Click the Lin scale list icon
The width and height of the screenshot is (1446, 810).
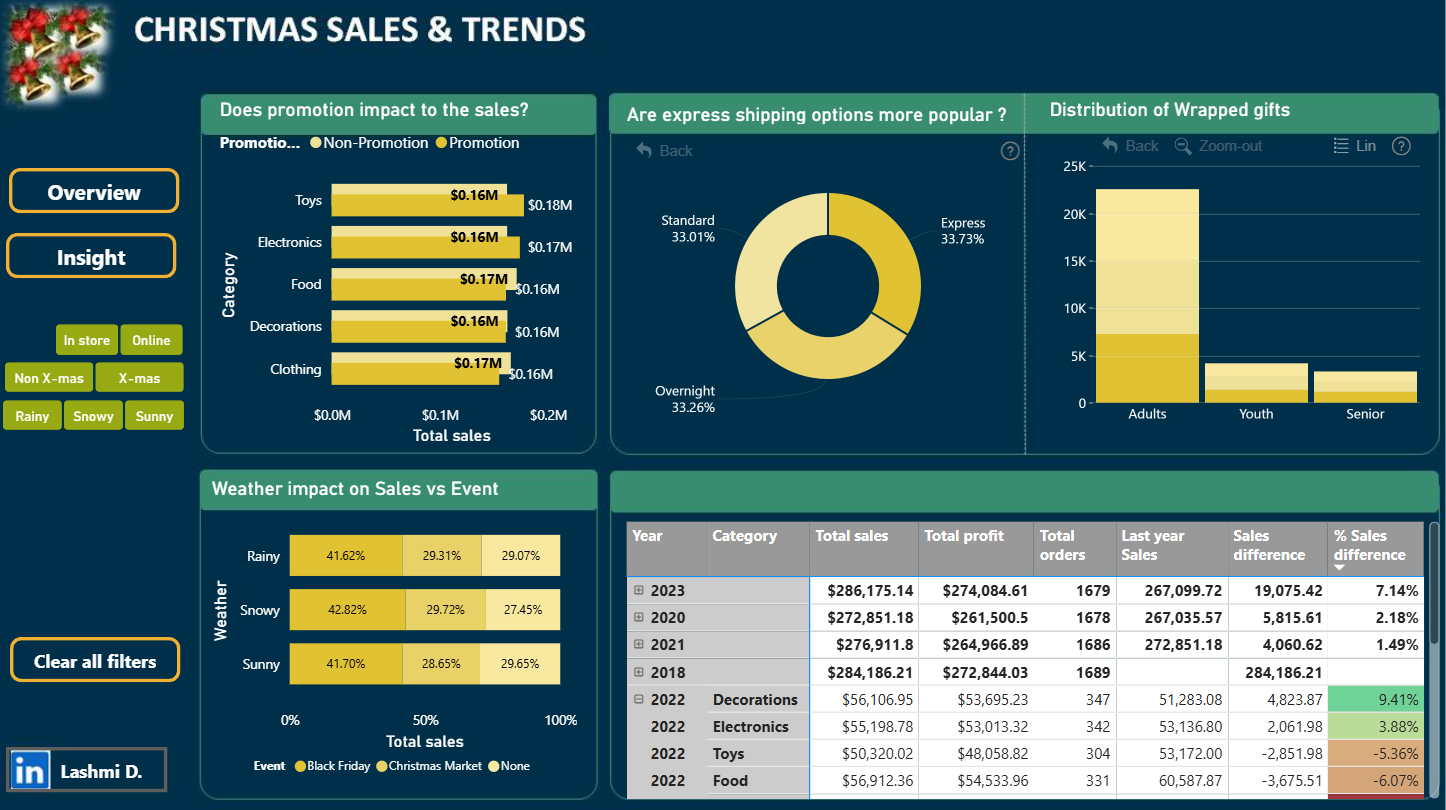(x=1342, y=146)
